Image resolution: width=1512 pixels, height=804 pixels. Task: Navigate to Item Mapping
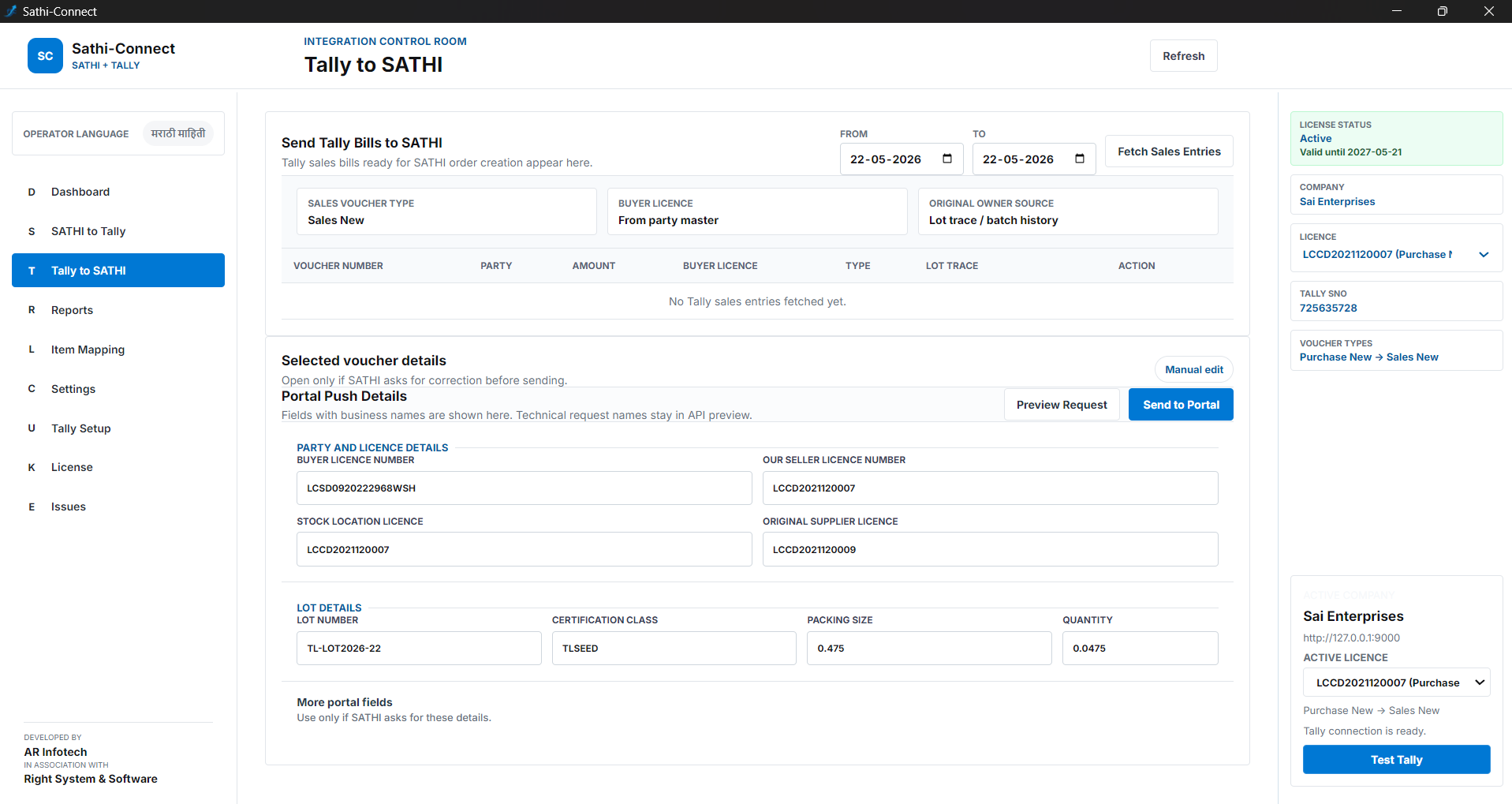118,350
